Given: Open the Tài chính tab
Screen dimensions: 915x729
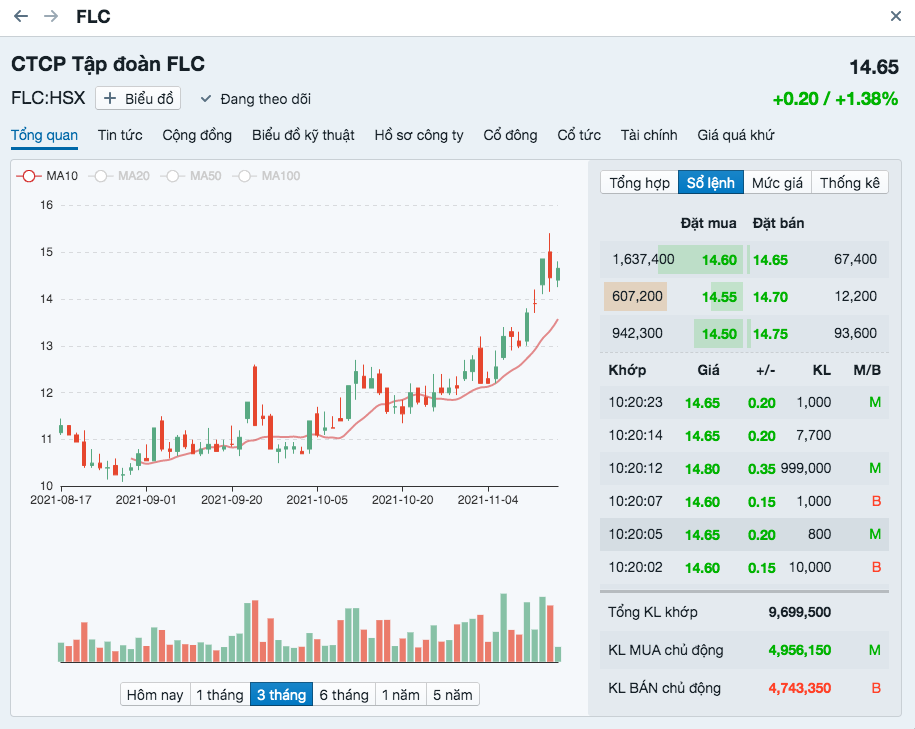Looking at the screenshot, I should [x=648, y=135].
